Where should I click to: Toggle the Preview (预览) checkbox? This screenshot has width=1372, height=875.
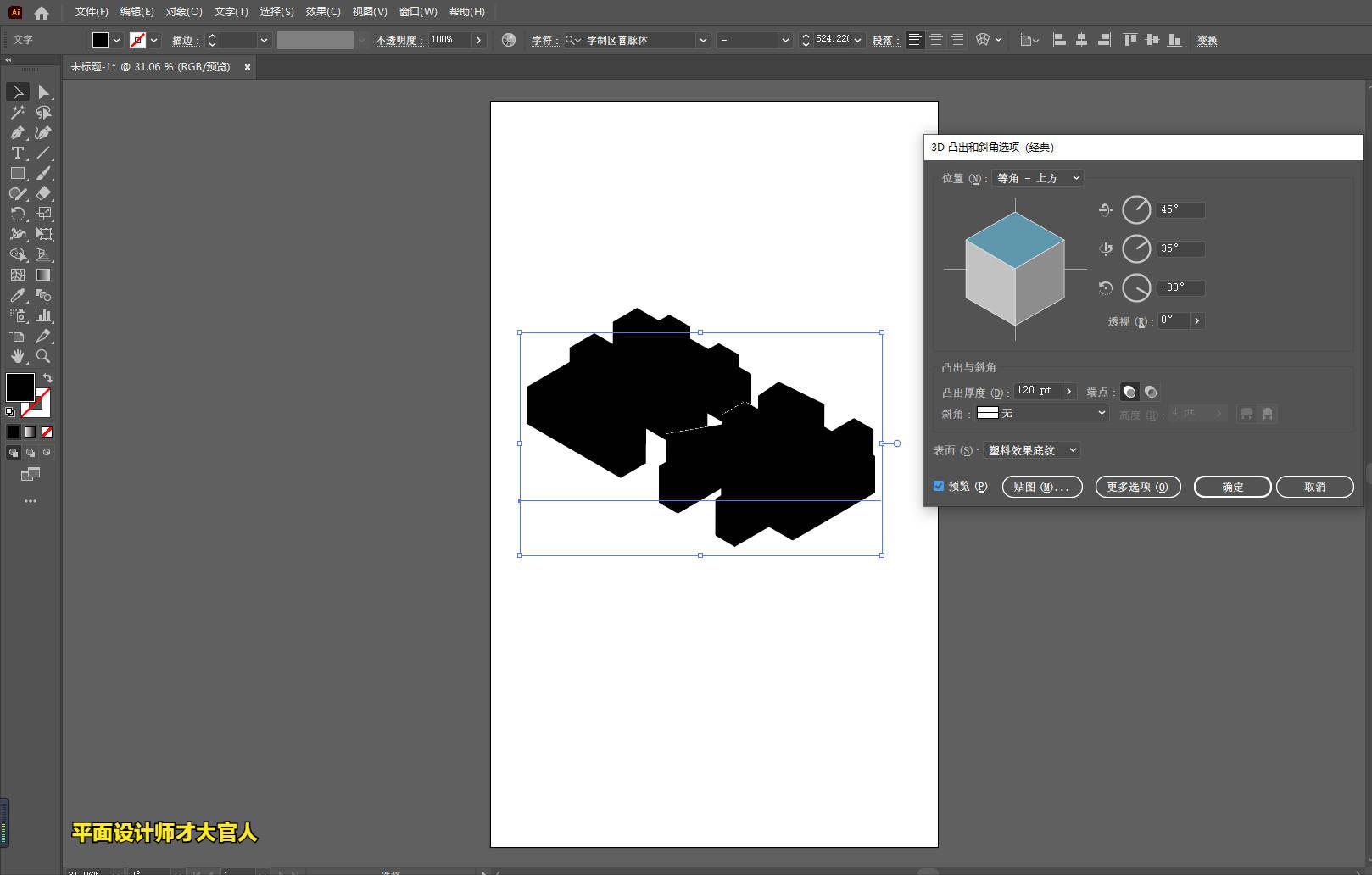(939, 486)
